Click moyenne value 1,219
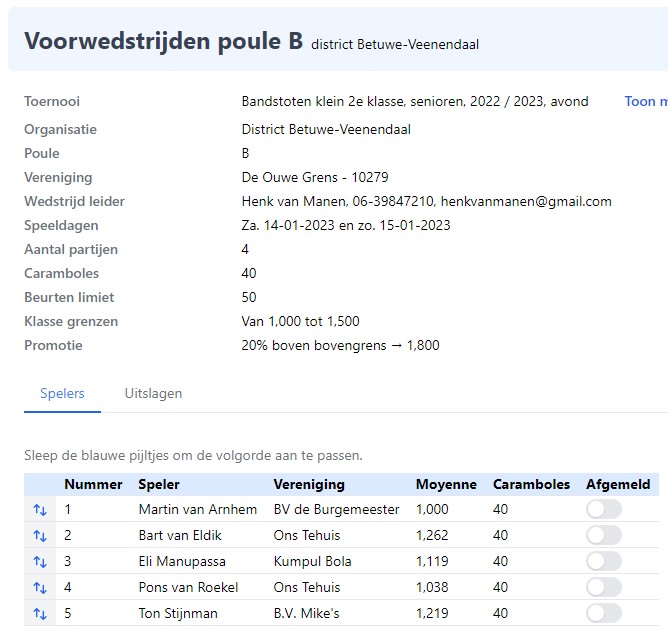The image size is (668, 632). click(x=432, y=613)
